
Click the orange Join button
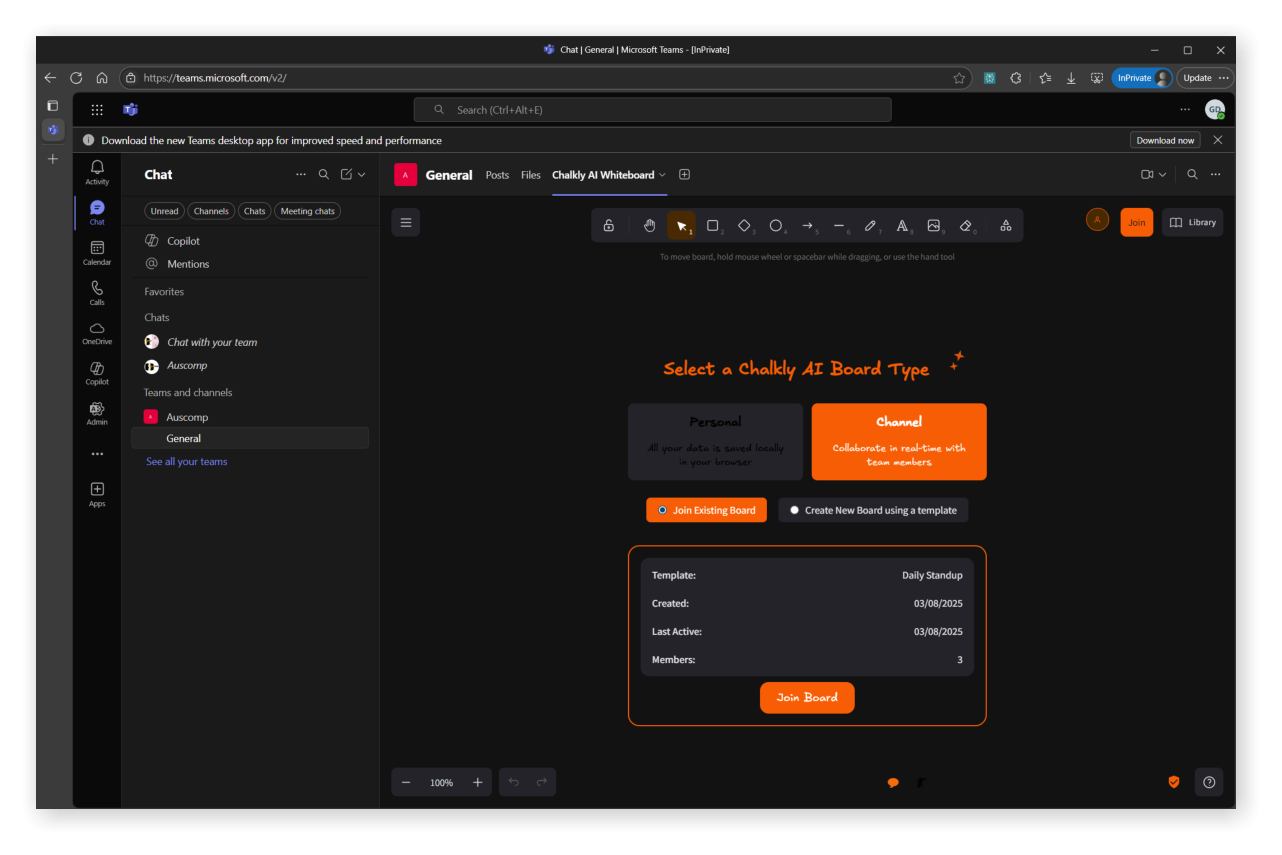(1137, 222)
